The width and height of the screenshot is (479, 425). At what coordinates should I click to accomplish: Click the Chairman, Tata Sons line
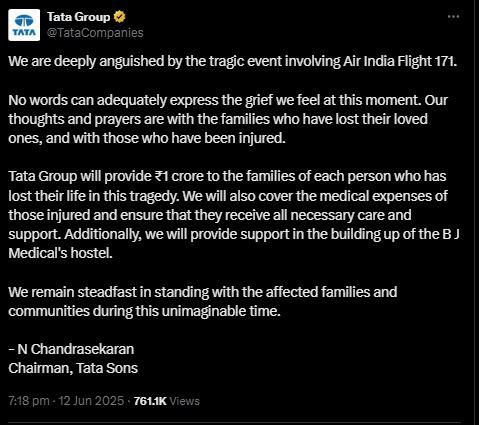pyautogui.click(x=73, y=368)
